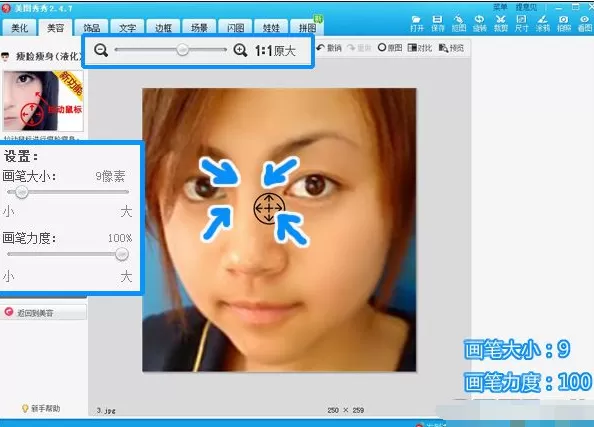The height and width of the screenshot is (427, 594).
Task: Click the zoom-in magnifier icon
Action: pyautogui.click(x=240, y=50)
